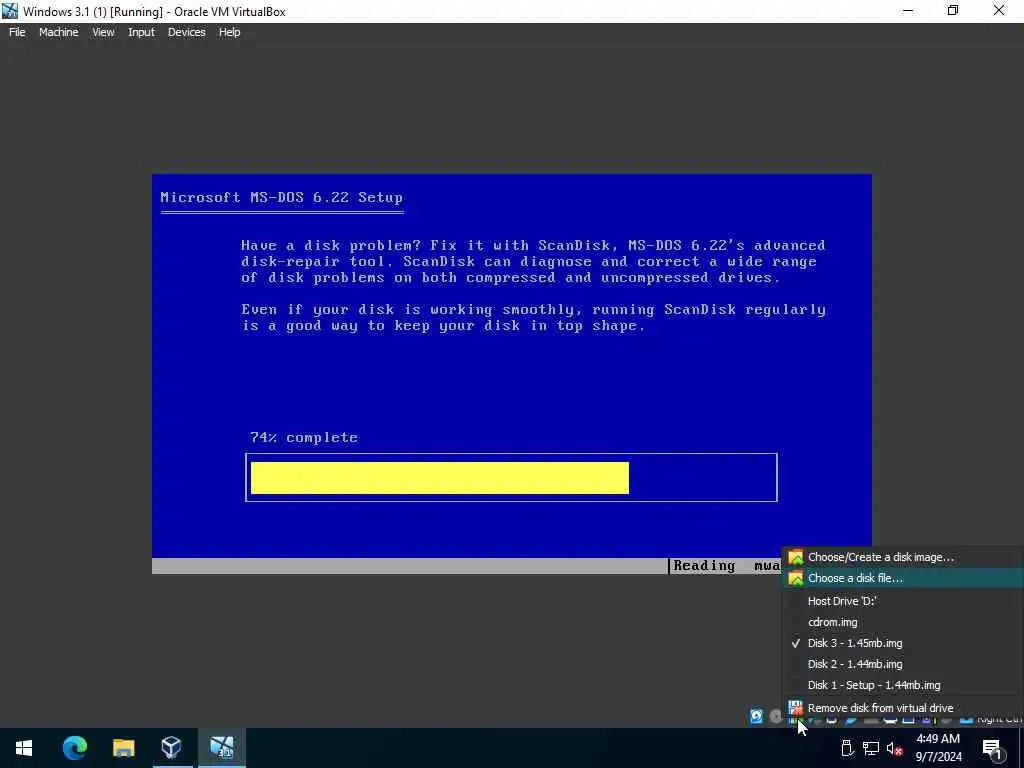Click the VirtualBox title bar app icon
Viewport: 1024px width, 768px height.
point(10,11)
